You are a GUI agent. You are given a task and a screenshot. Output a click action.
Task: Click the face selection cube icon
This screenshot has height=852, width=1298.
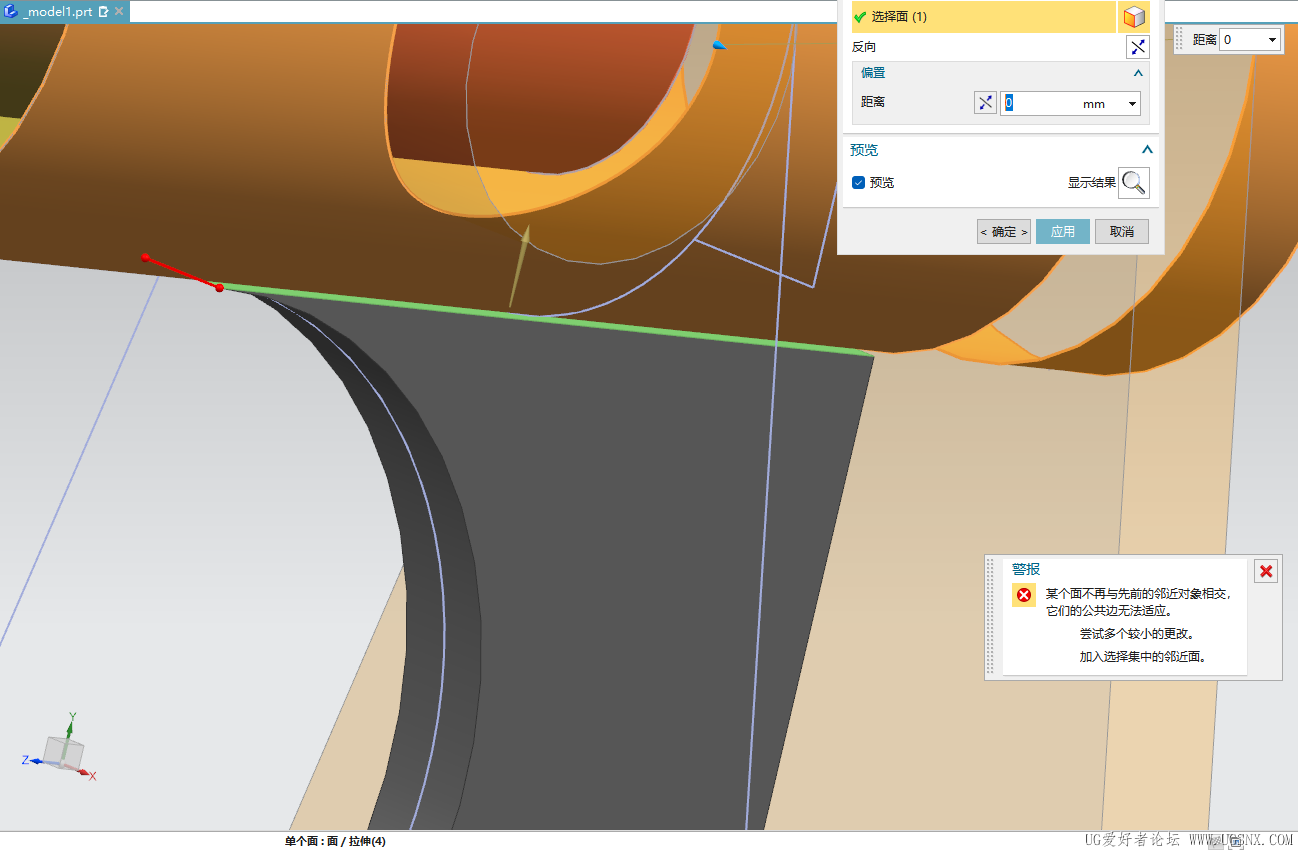click(x=1133, y=17)
